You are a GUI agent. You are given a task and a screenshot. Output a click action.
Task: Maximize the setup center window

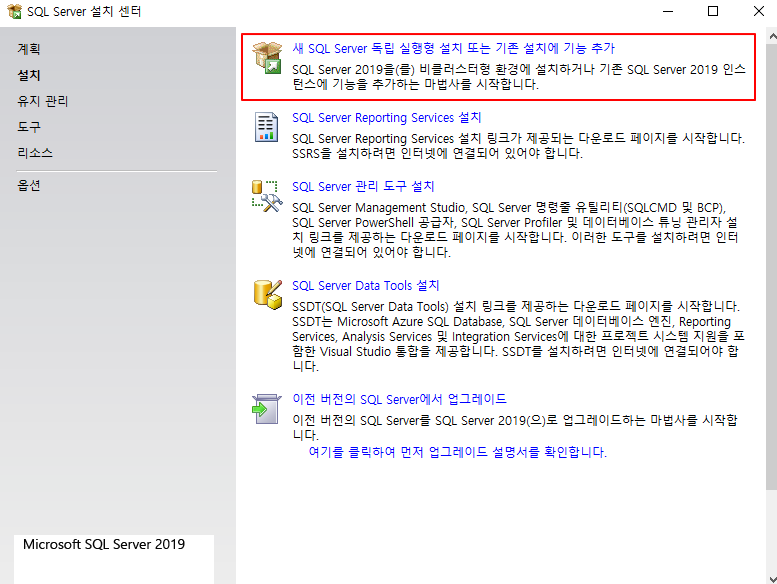713,11
